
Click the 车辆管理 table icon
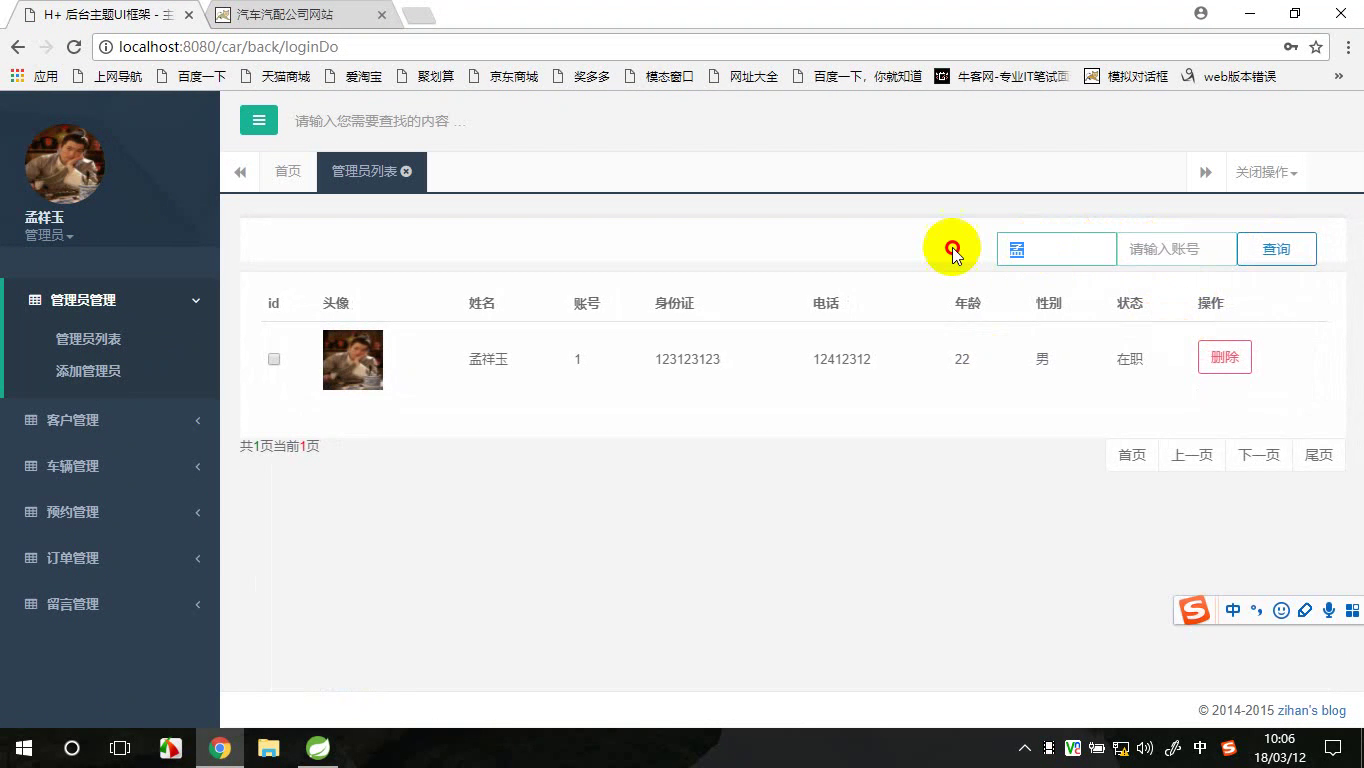click(31, 466)
